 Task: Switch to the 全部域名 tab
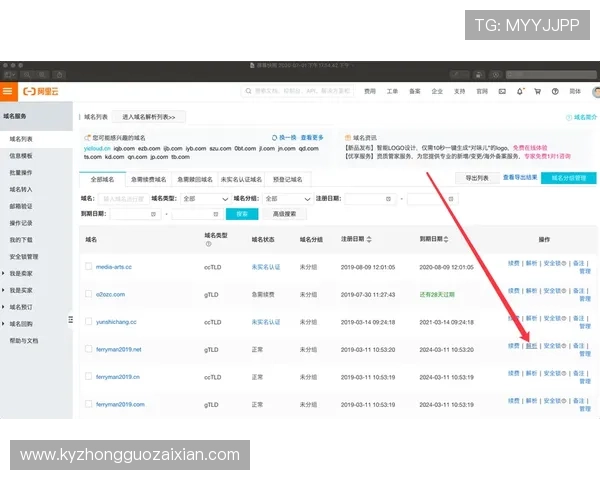(x=102, y=180)
